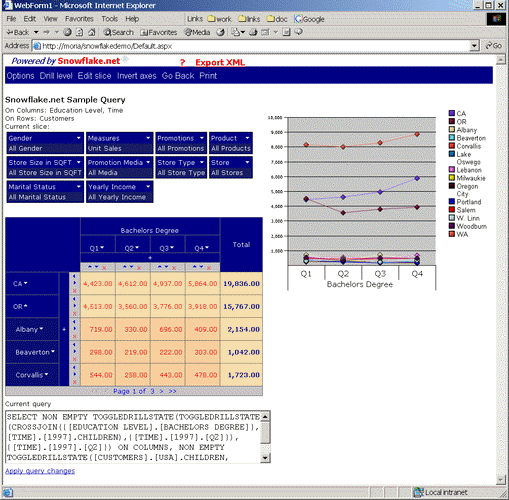Viewport: 509px width, 500px height.
Task: Click the Mail icon in toolbar
Action: (x=236, y=32)
